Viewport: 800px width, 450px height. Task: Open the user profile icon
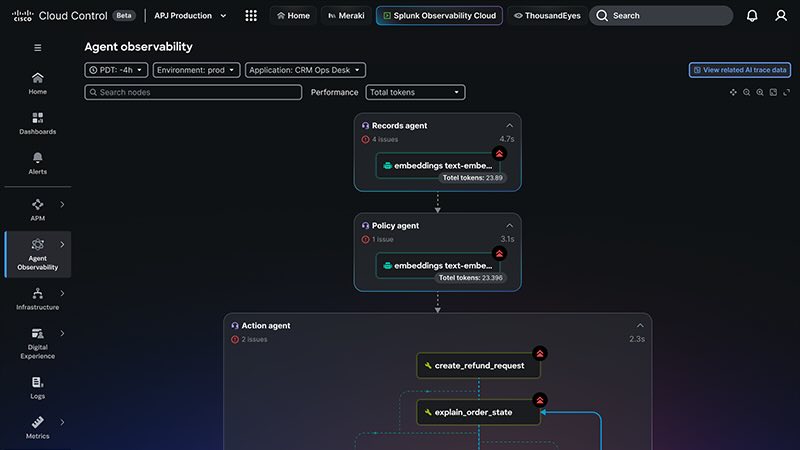coord(781,16)
